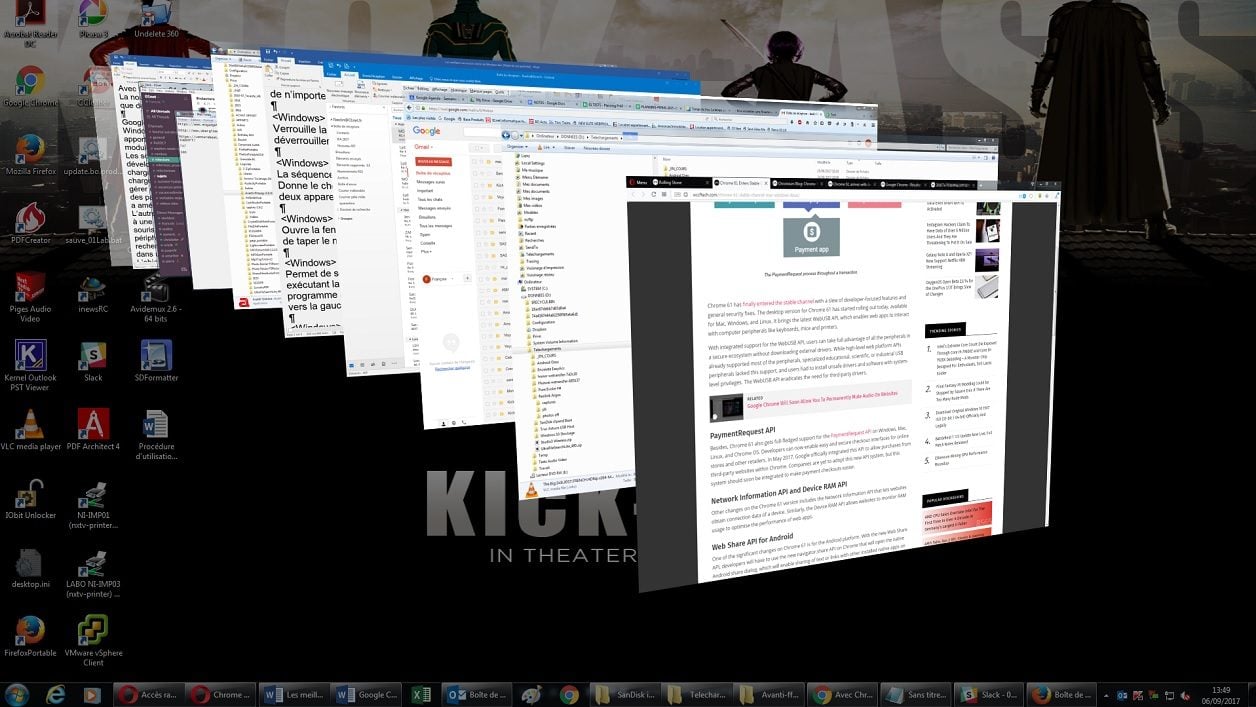Screen dimensions: 1256x707
Task: Switch to 'Sans titre...' taskbar button
Action: (x=917, y=694)
